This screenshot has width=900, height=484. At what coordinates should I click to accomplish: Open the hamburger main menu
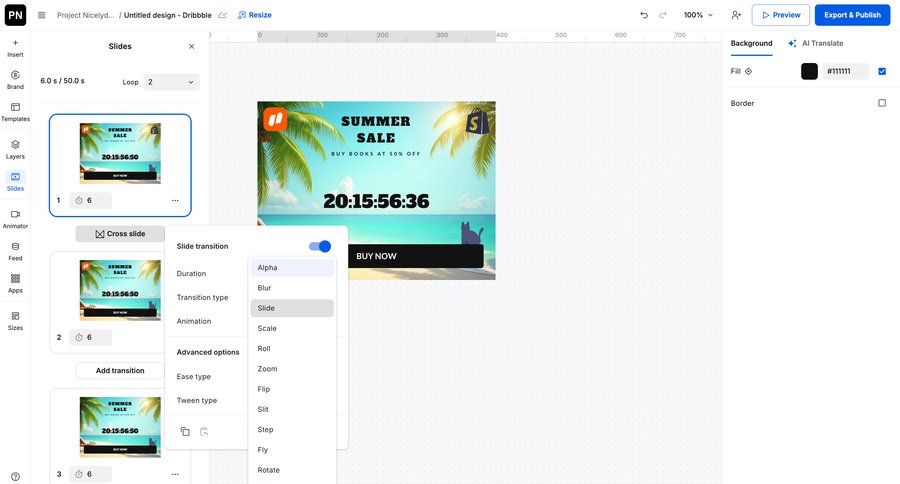tap(41, 15)
